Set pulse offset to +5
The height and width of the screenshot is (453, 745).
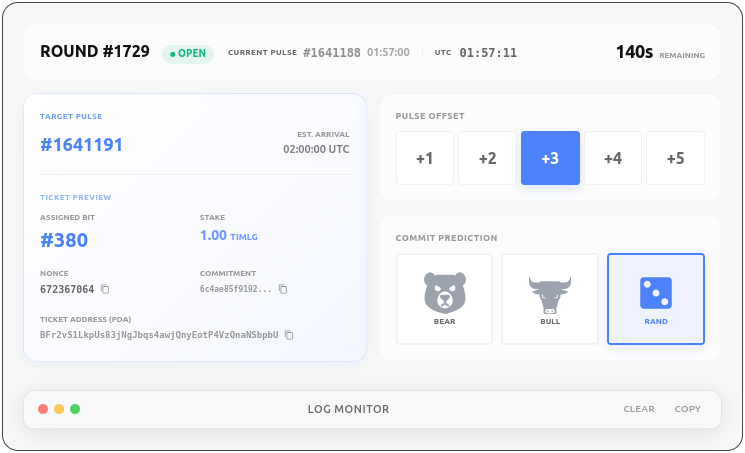[675, 158]
